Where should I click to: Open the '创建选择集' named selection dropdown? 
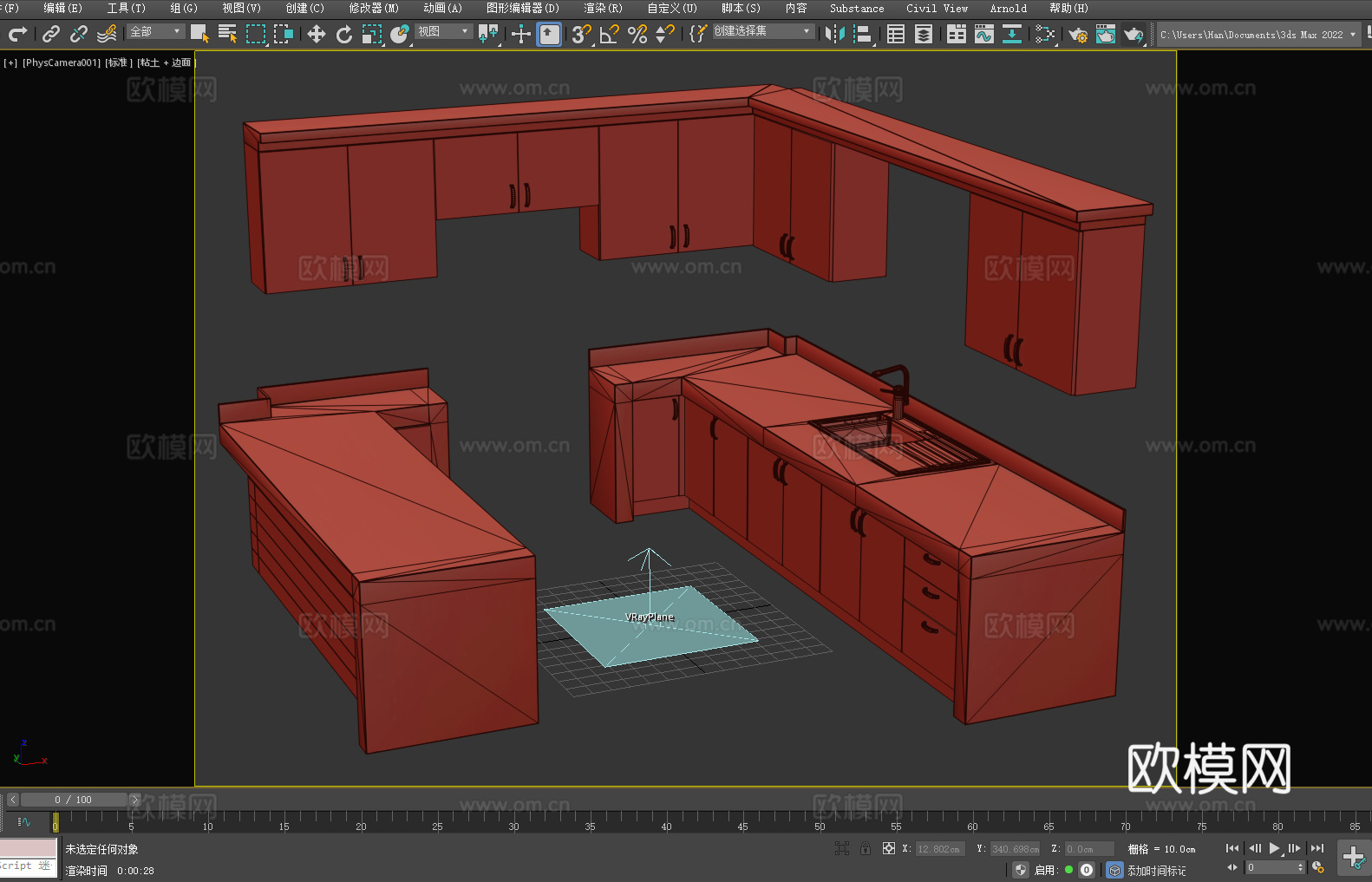tap(763, 31)
